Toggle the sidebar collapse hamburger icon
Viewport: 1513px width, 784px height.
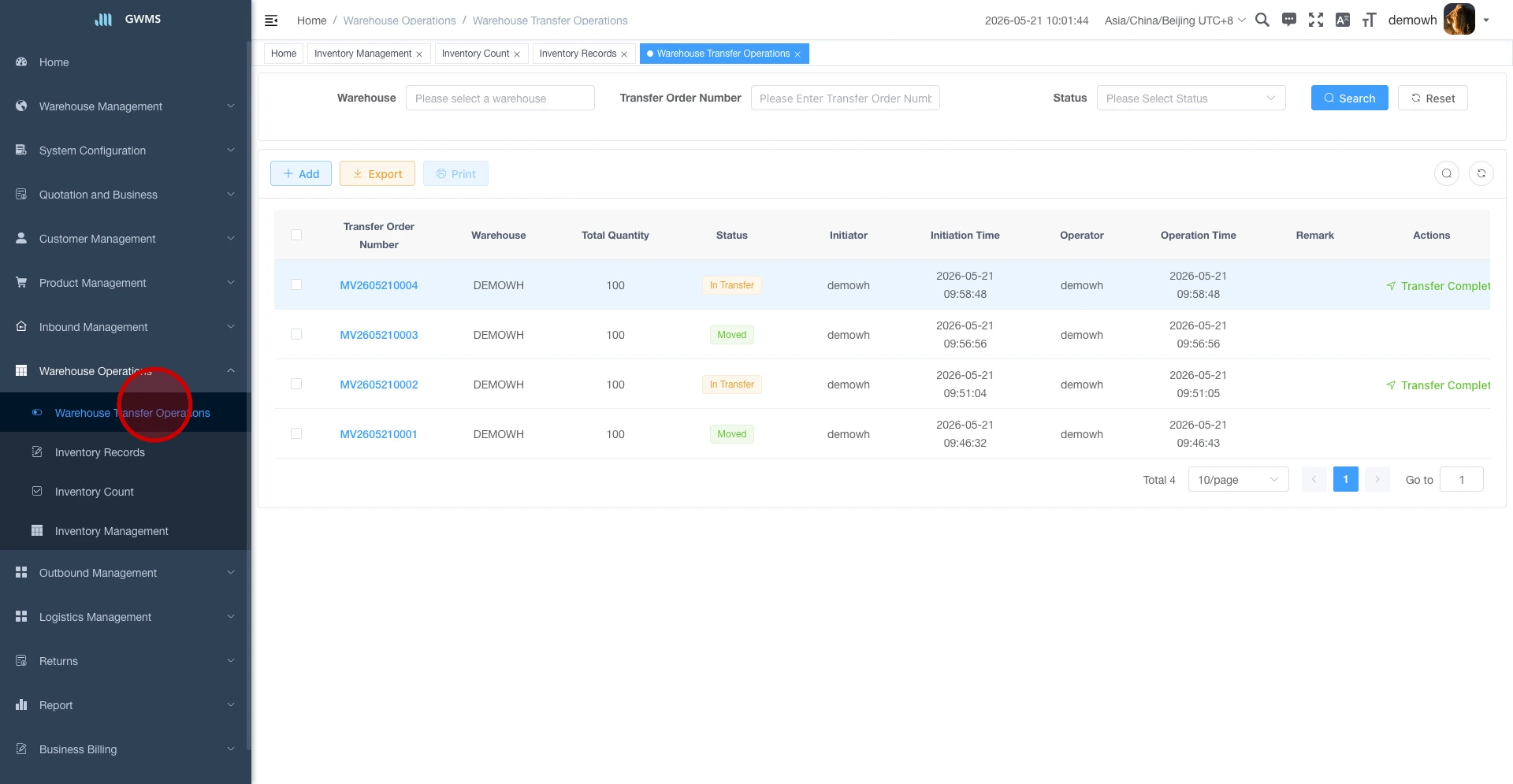click(271, 20)
